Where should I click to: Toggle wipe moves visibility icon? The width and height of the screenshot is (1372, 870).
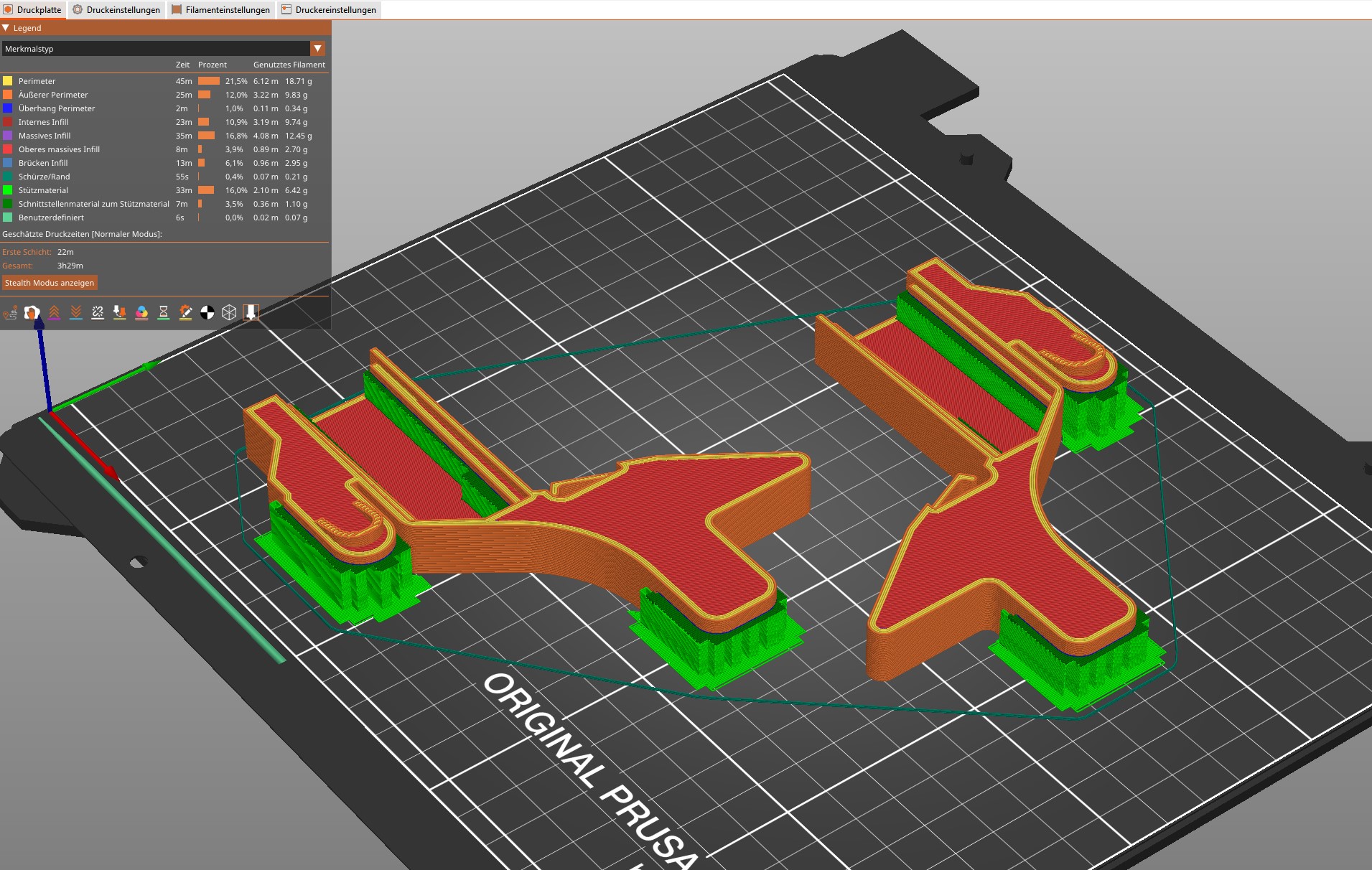click(x=32, y=312)
